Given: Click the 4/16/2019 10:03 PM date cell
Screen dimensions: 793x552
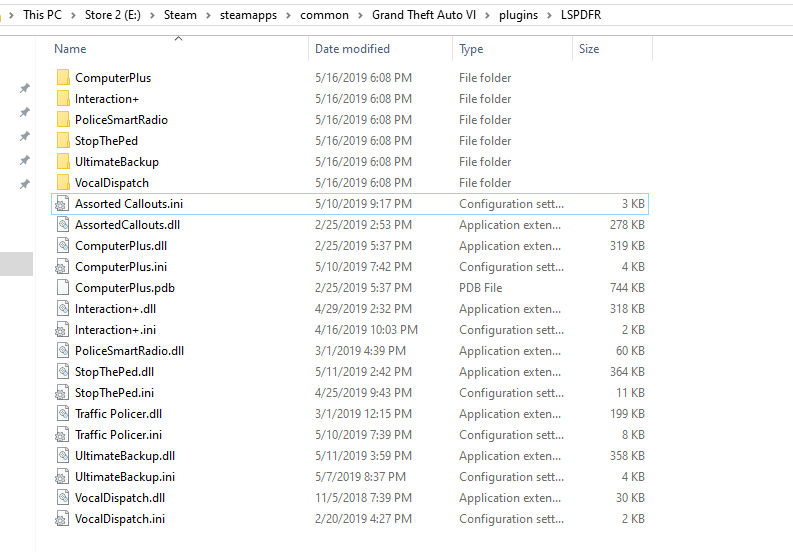Looking at the screenshot, I should click(x=366, y=329).
